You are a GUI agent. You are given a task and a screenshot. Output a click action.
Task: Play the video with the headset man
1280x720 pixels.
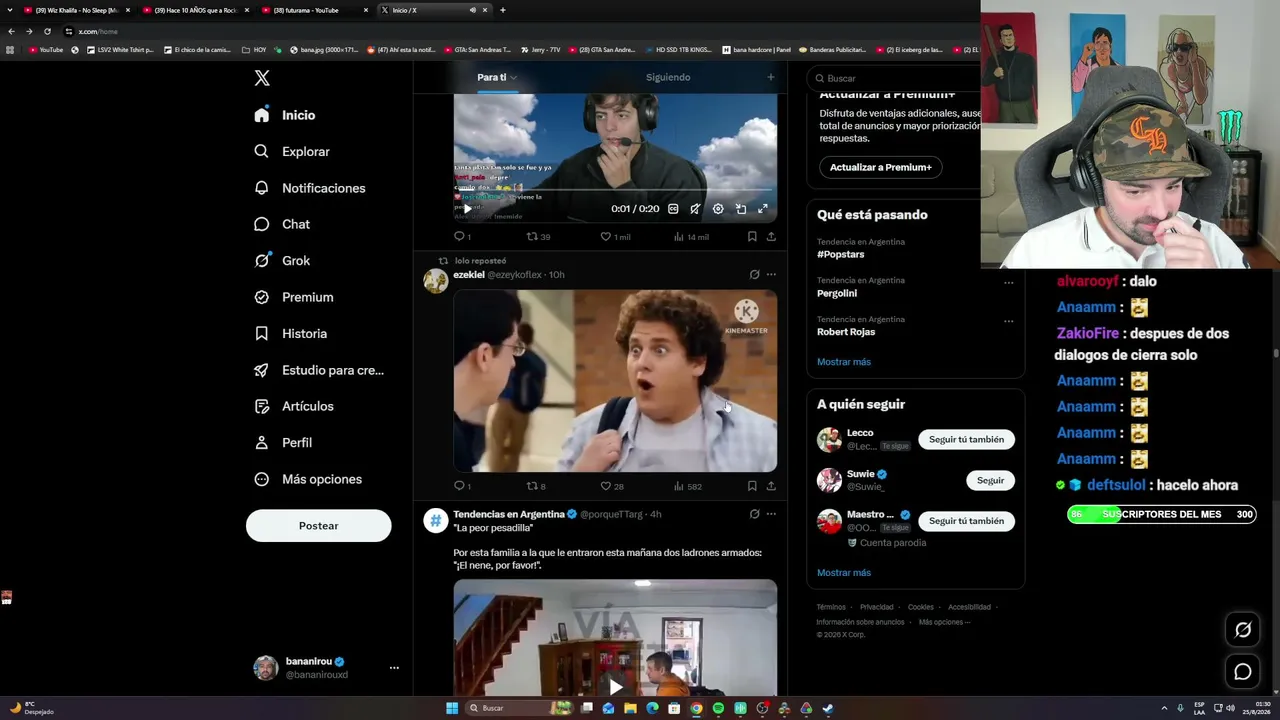[465, 209]
